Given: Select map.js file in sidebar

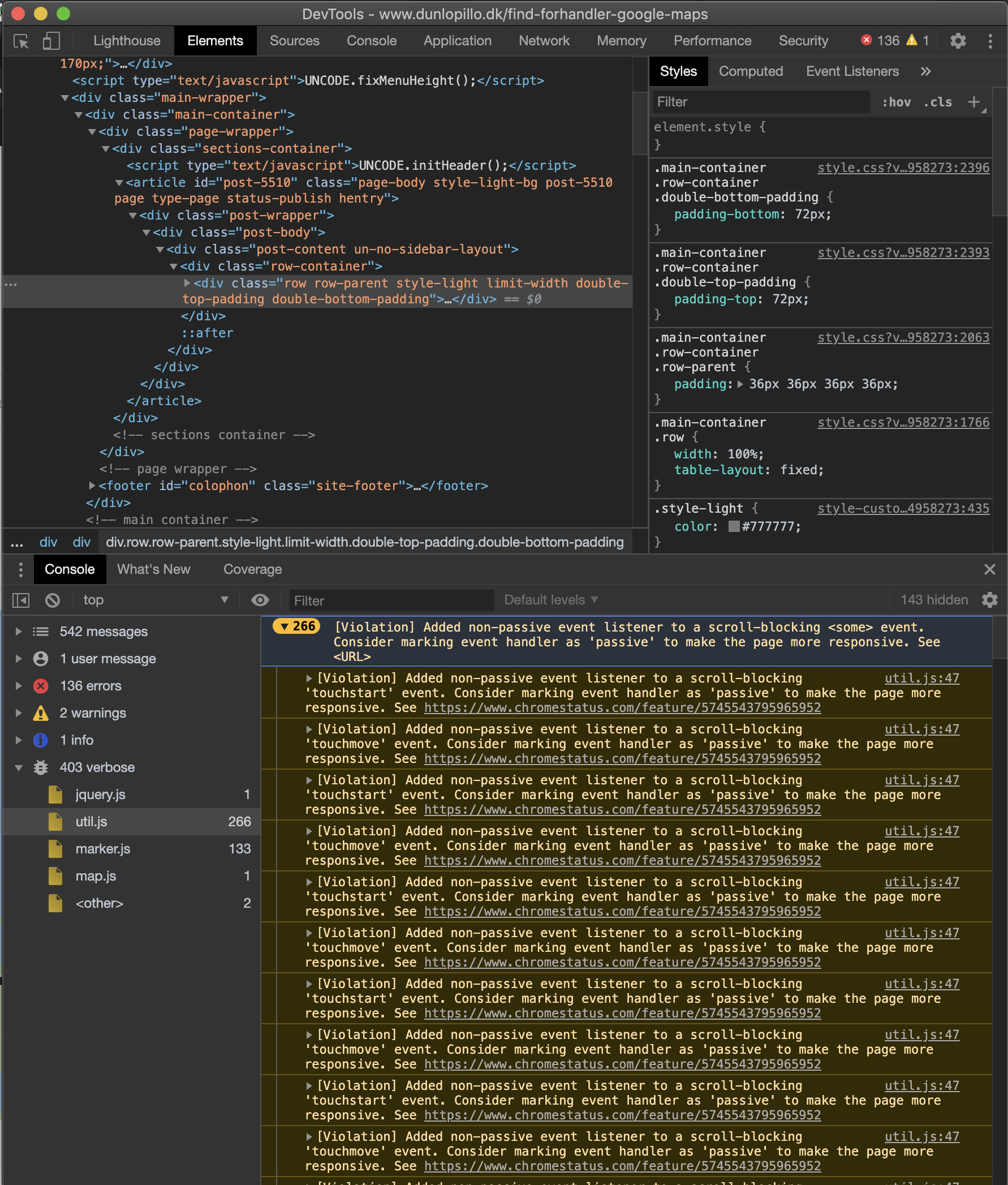Looking at the screenshot, I should (x=131, y=876).
